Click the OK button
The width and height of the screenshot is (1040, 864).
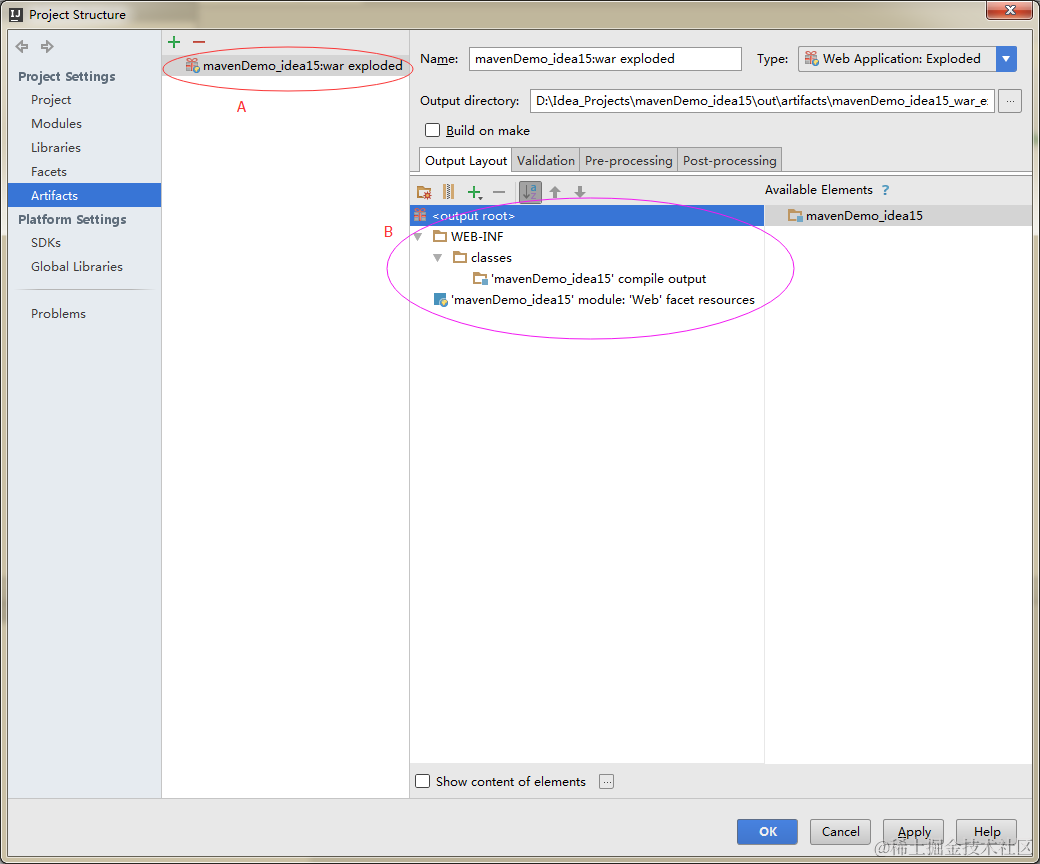pyautogui.click(x=767, y=832)
